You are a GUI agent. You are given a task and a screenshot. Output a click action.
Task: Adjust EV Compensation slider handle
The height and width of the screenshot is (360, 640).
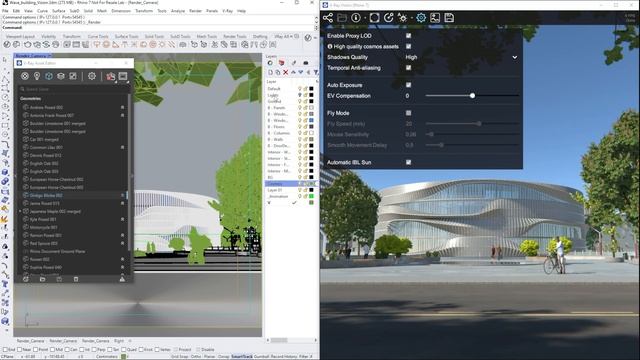pyautogui.click(x=472, y=96)
